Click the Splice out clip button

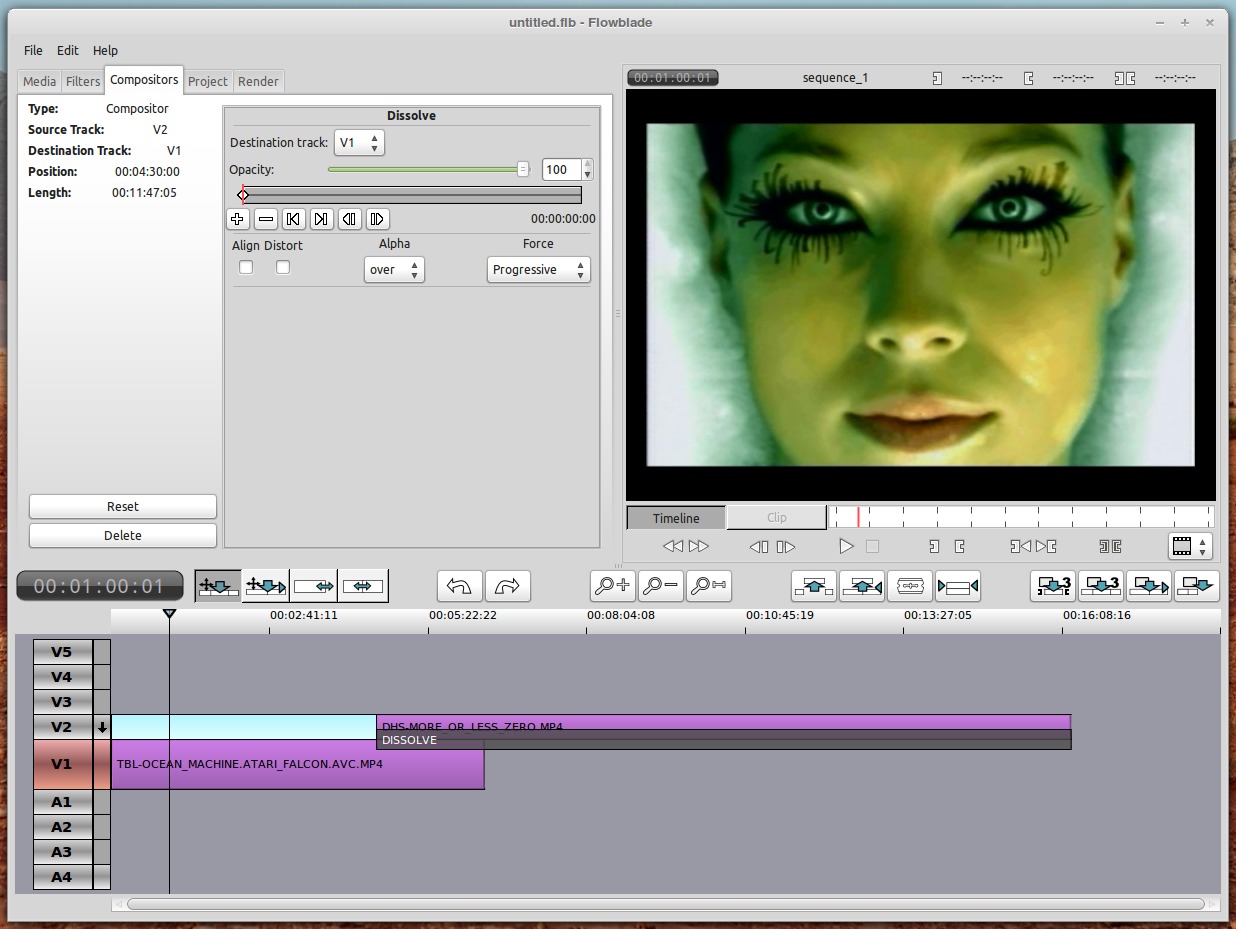(862, 586)
